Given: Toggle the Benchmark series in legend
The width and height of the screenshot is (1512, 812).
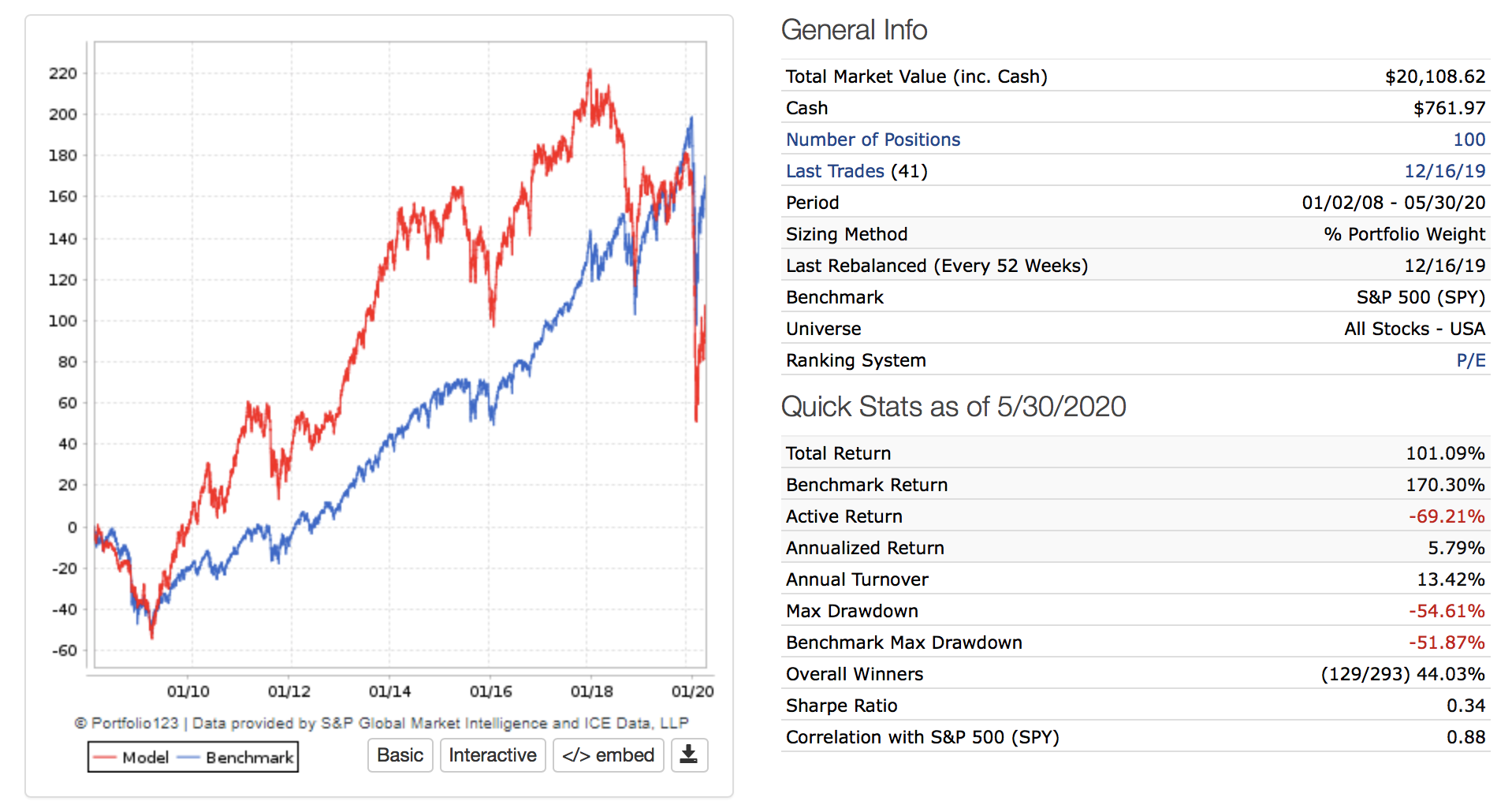Looking at the screenshot, I should 249,758.
